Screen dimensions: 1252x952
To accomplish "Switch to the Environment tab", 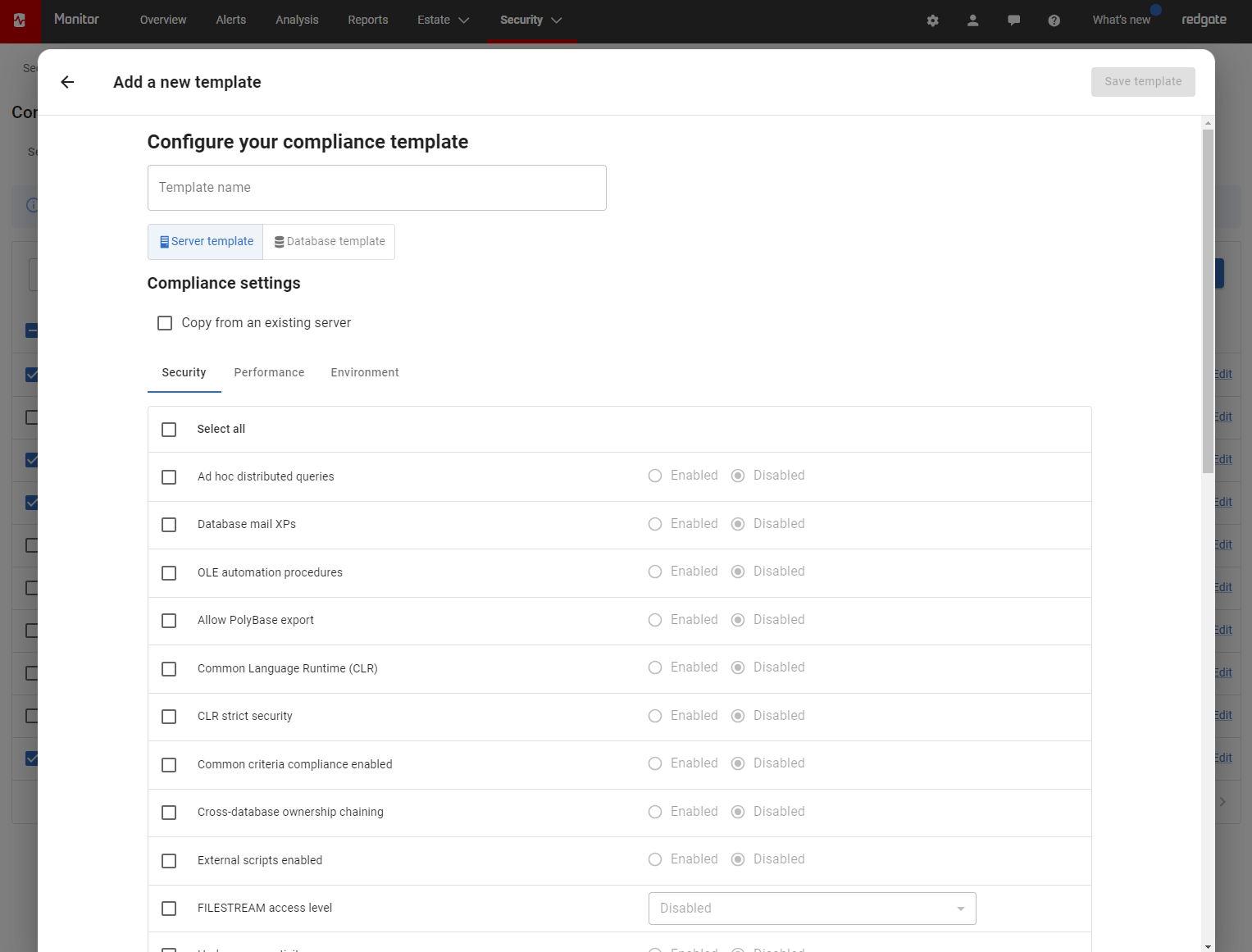I will [x=365, y=373].
